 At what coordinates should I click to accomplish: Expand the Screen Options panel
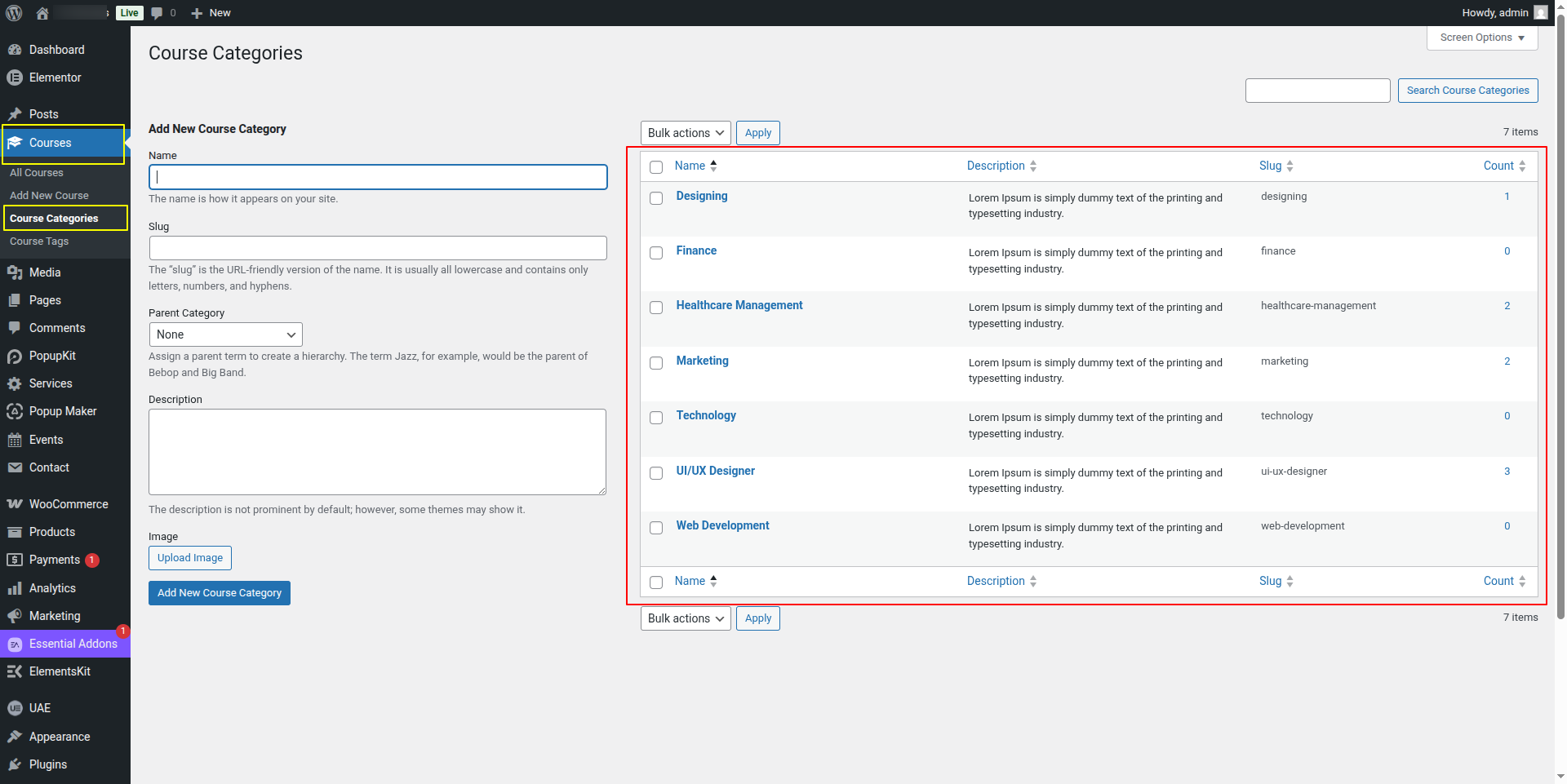click(x=1481, y=38)
